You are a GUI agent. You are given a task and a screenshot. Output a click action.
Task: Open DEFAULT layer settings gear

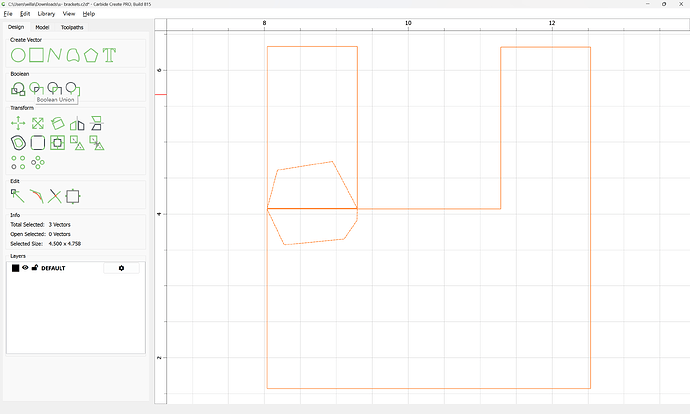pos(121,268)
